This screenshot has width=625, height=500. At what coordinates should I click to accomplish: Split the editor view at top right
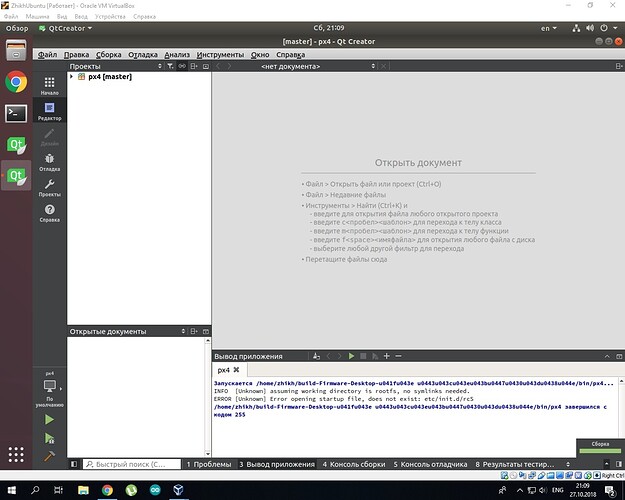pos(619,66)
